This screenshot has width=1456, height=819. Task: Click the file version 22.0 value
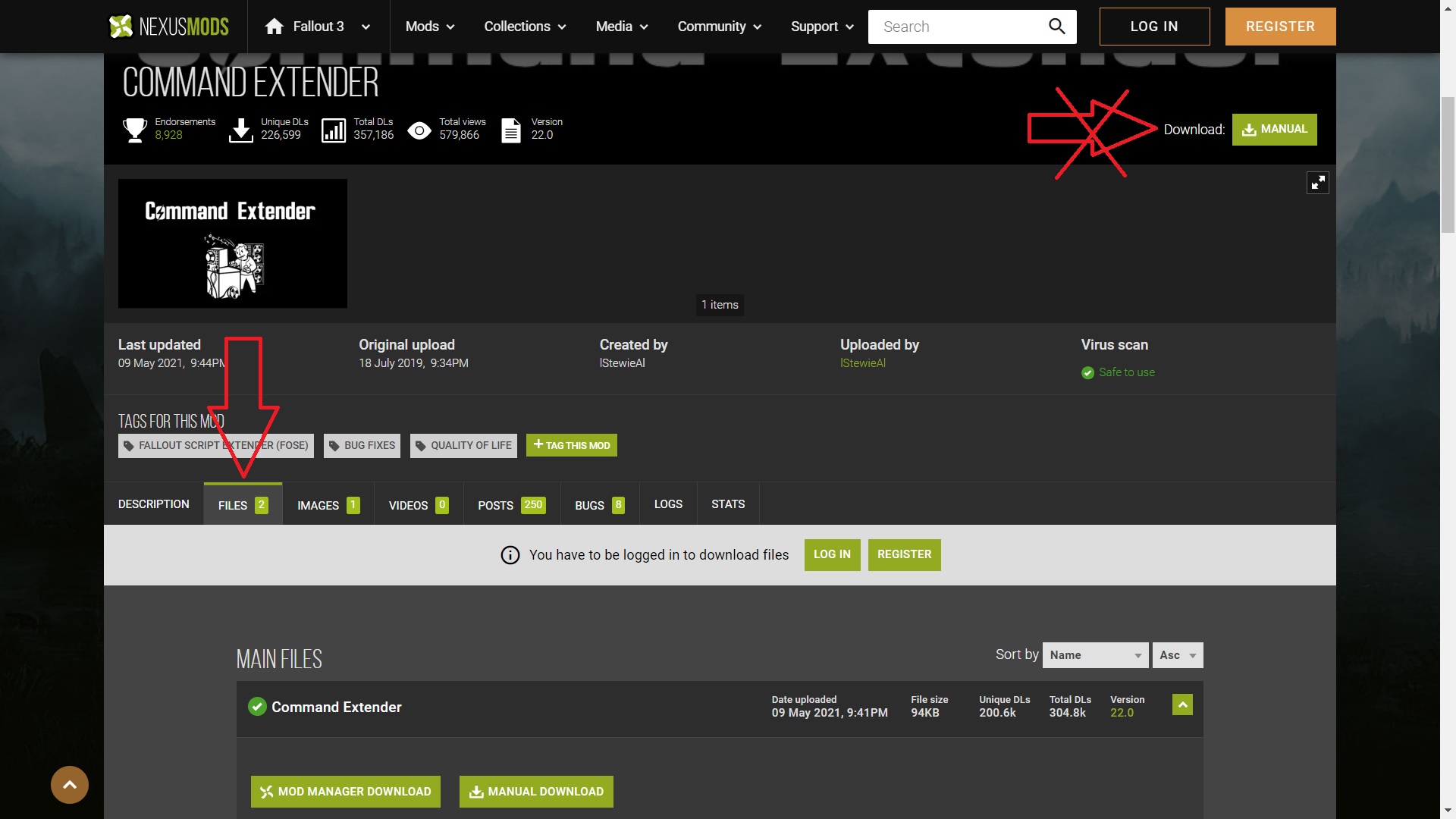[1122, 713]
